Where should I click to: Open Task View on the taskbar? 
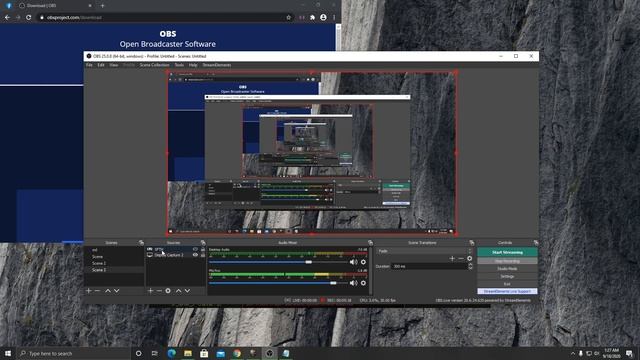155,353
